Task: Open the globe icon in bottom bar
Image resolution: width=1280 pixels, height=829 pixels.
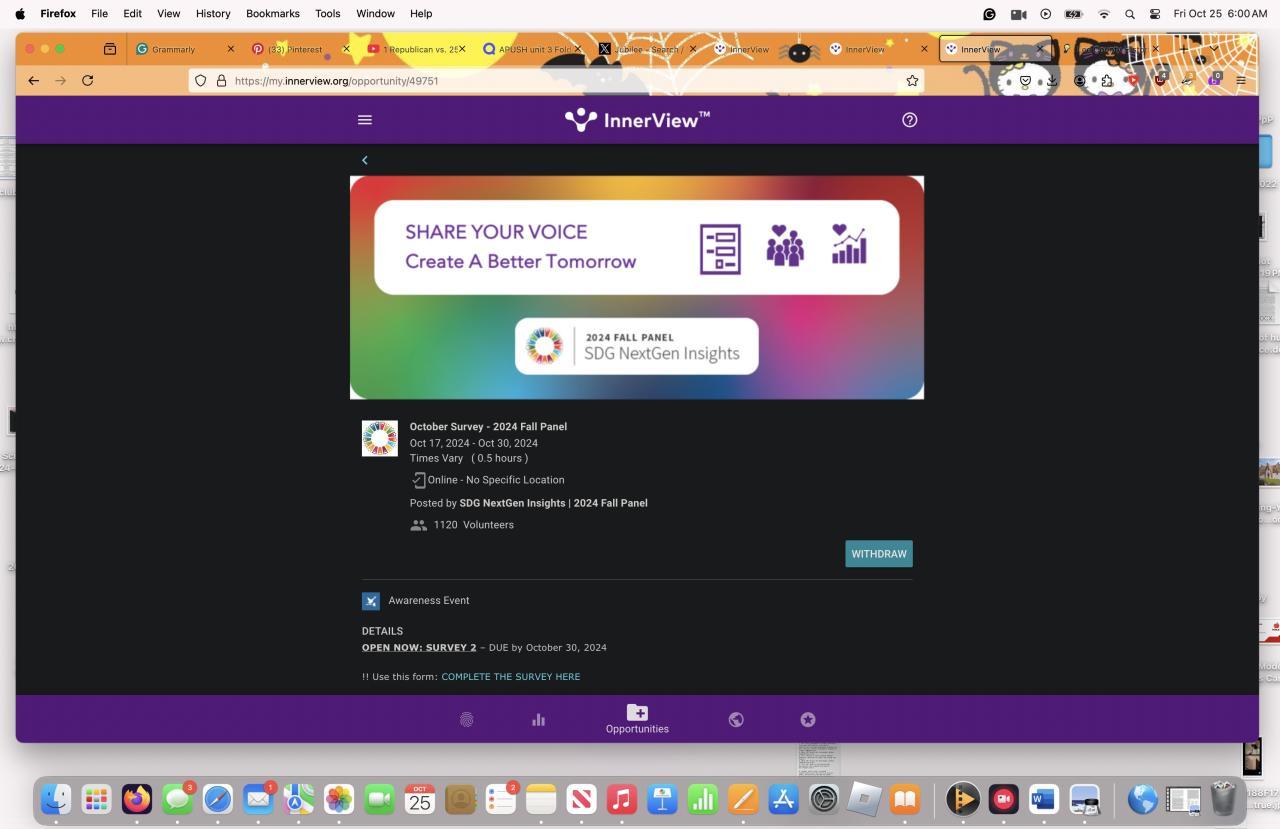Action: click(736, 720)
